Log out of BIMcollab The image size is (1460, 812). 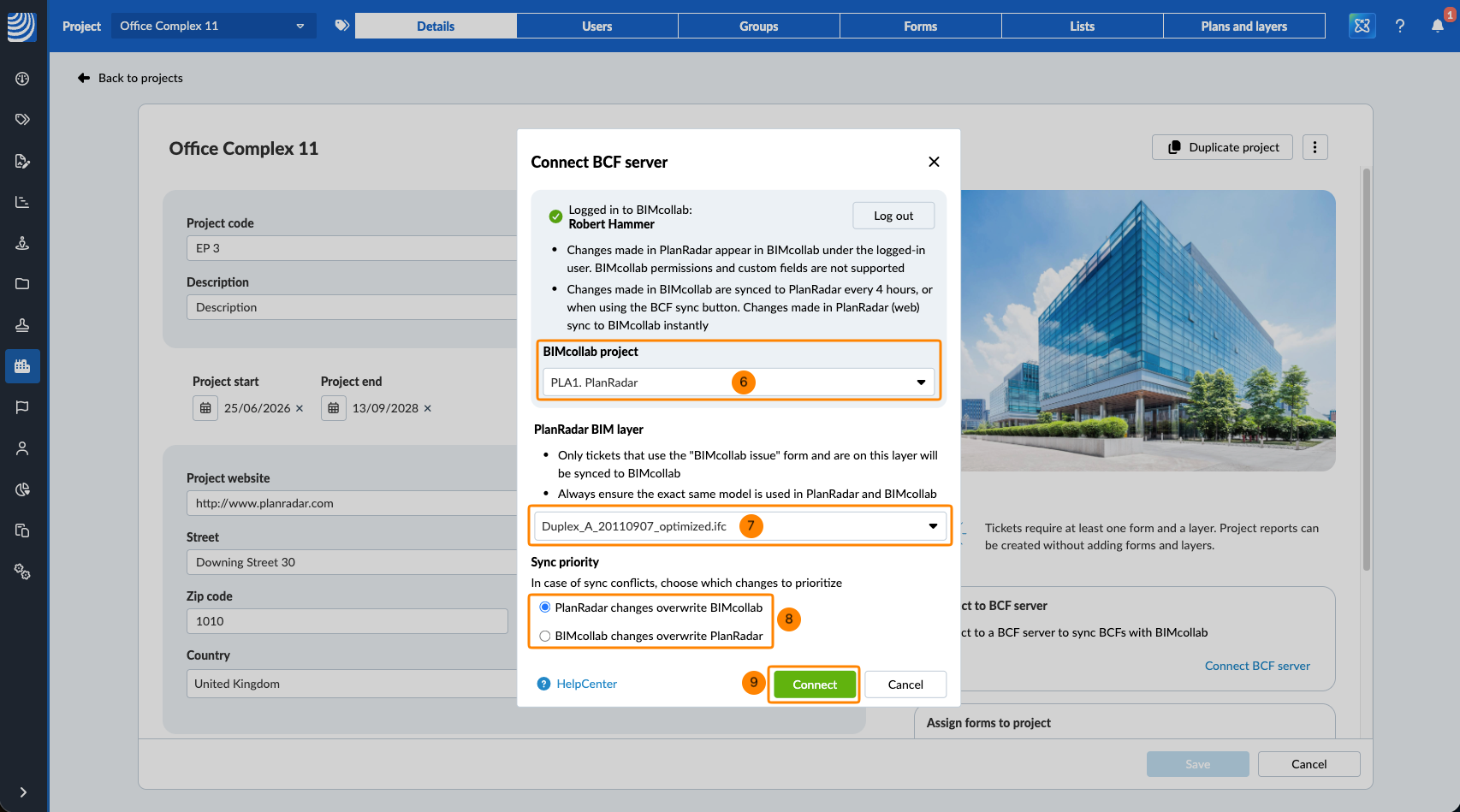893,216
